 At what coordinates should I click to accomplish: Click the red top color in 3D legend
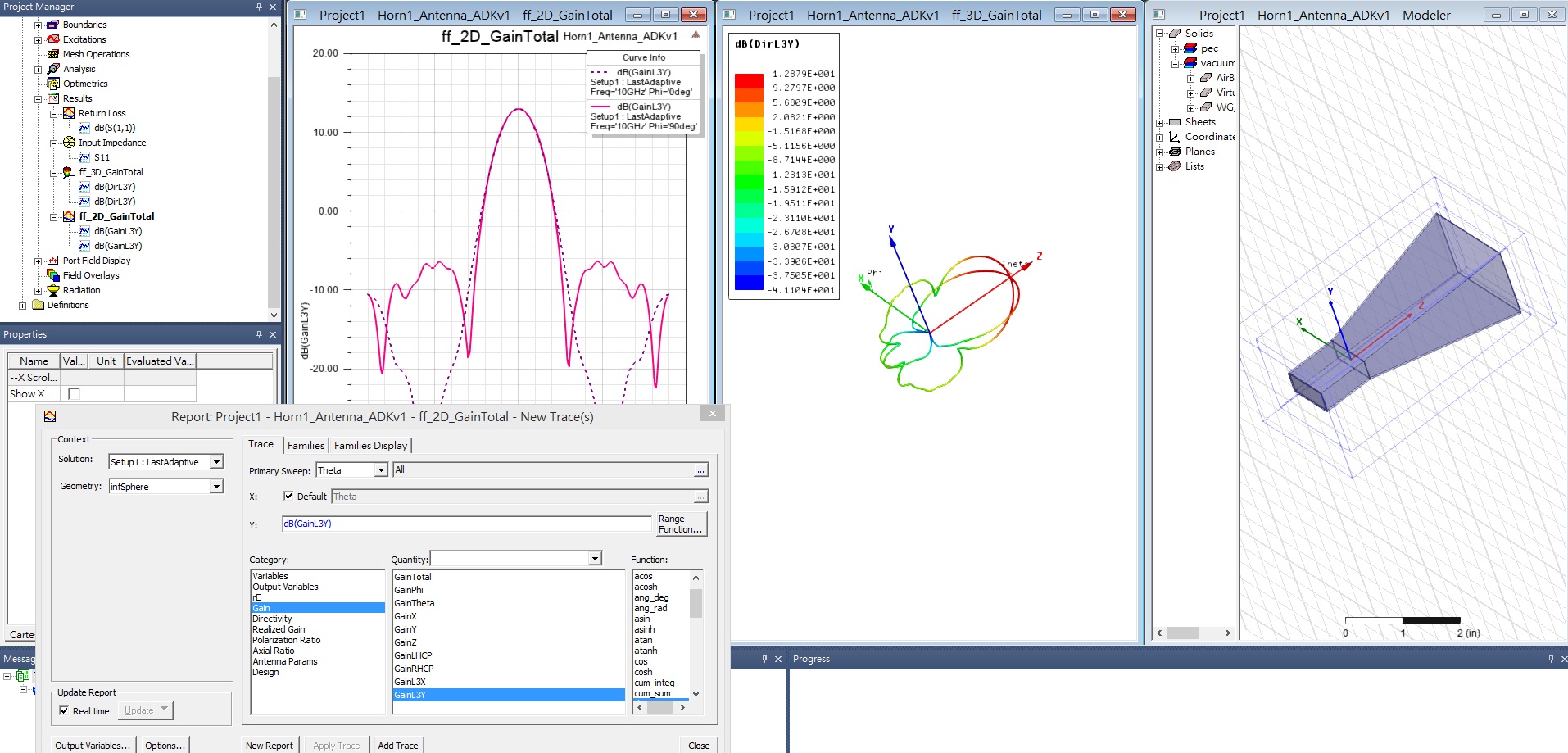pyautogui.click(x=749, y=81)
